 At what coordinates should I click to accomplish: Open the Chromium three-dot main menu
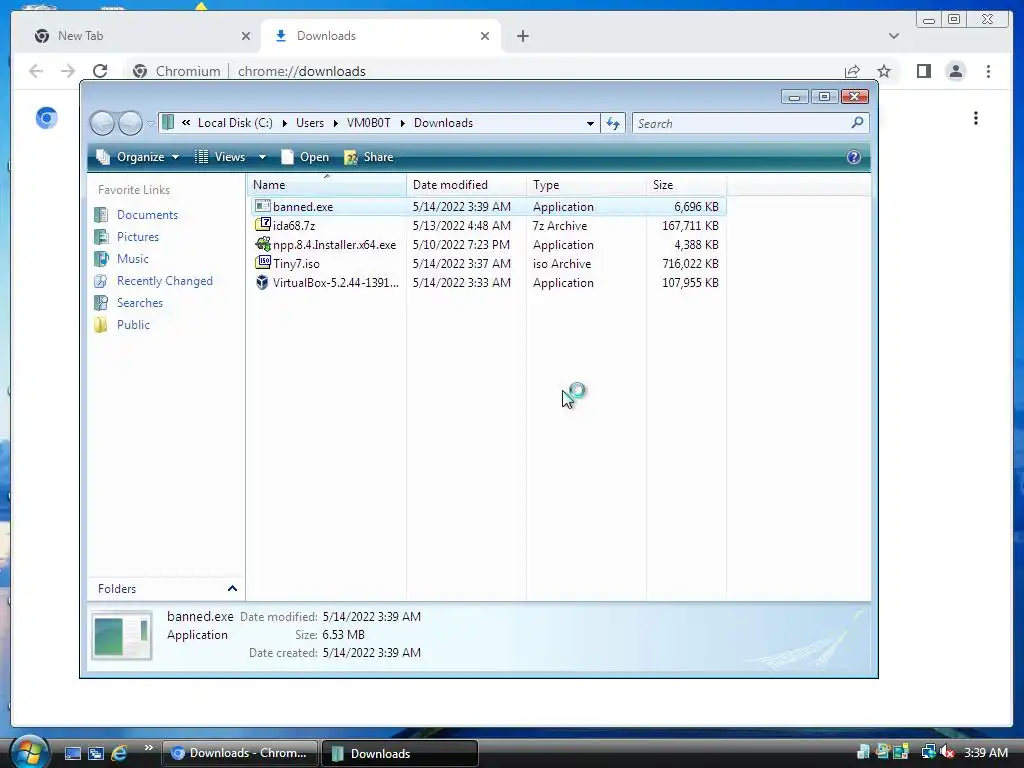988,71
